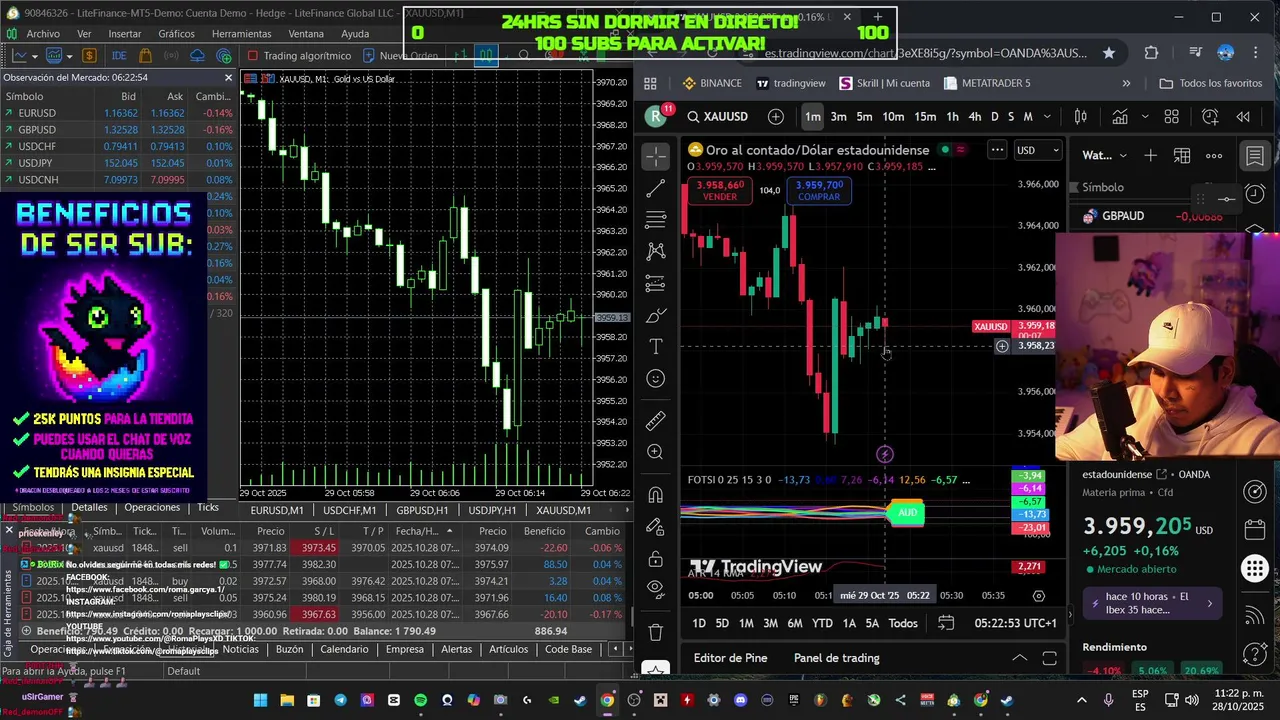Select the 1D date range
This screenshot has height=720, width=1280.
tap(699, 623)
